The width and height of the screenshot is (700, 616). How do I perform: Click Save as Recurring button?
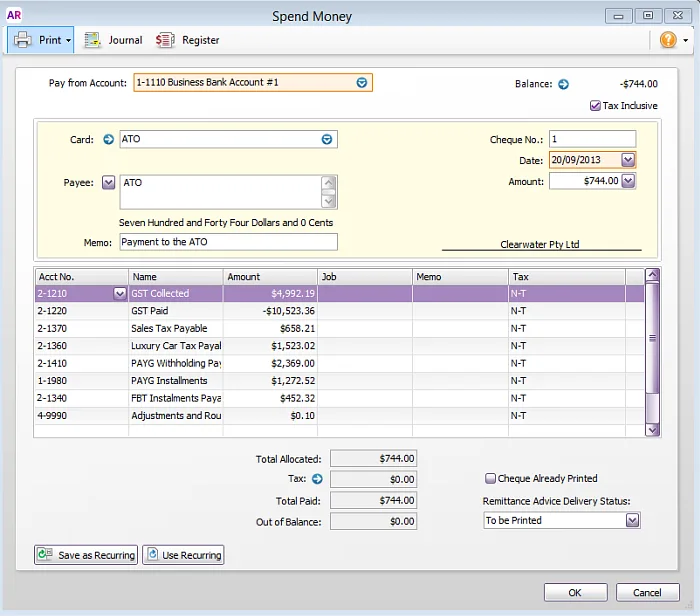click(x=86, y=555)
